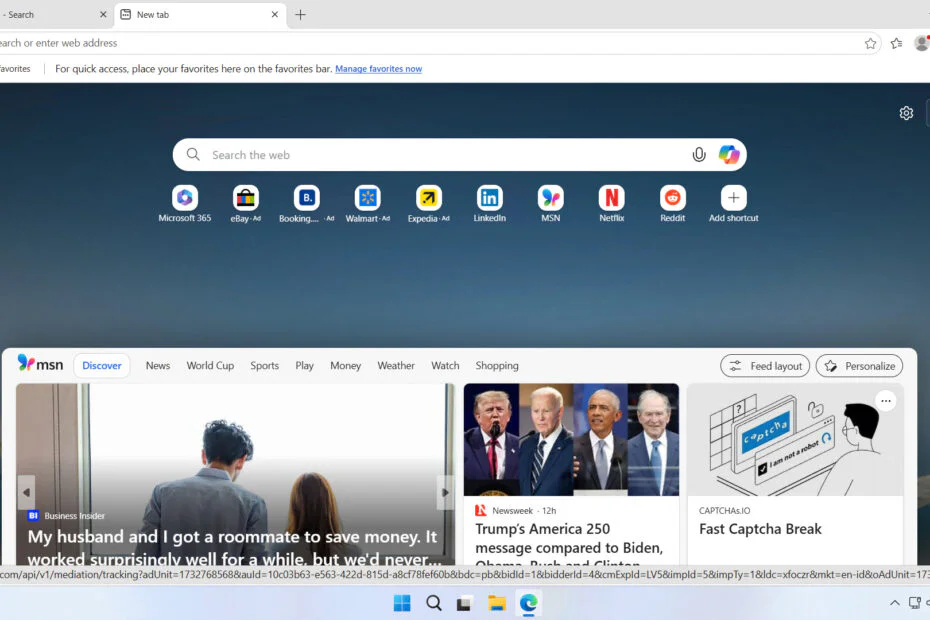
Task: Open the Reddit shortcut
Action: tap(673, 198)
